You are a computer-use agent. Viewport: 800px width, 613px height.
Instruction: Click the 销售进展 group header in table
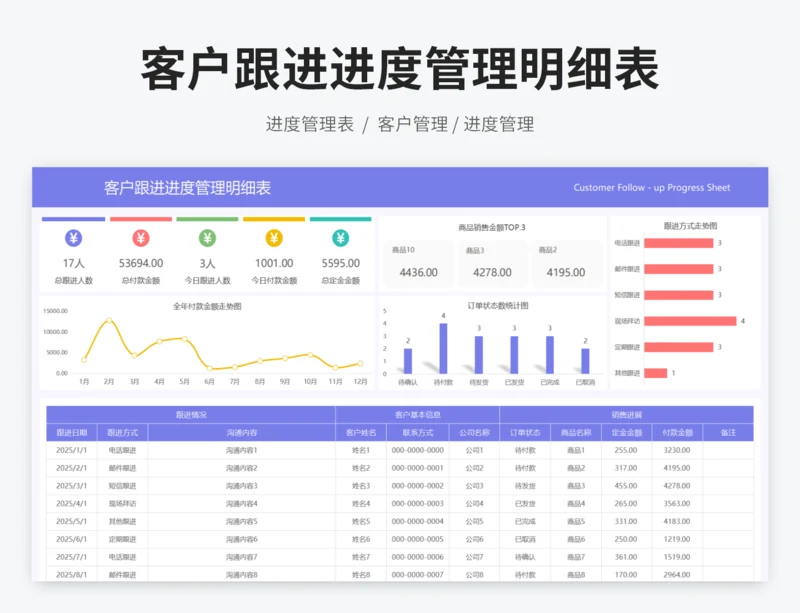tap(627, 415)
